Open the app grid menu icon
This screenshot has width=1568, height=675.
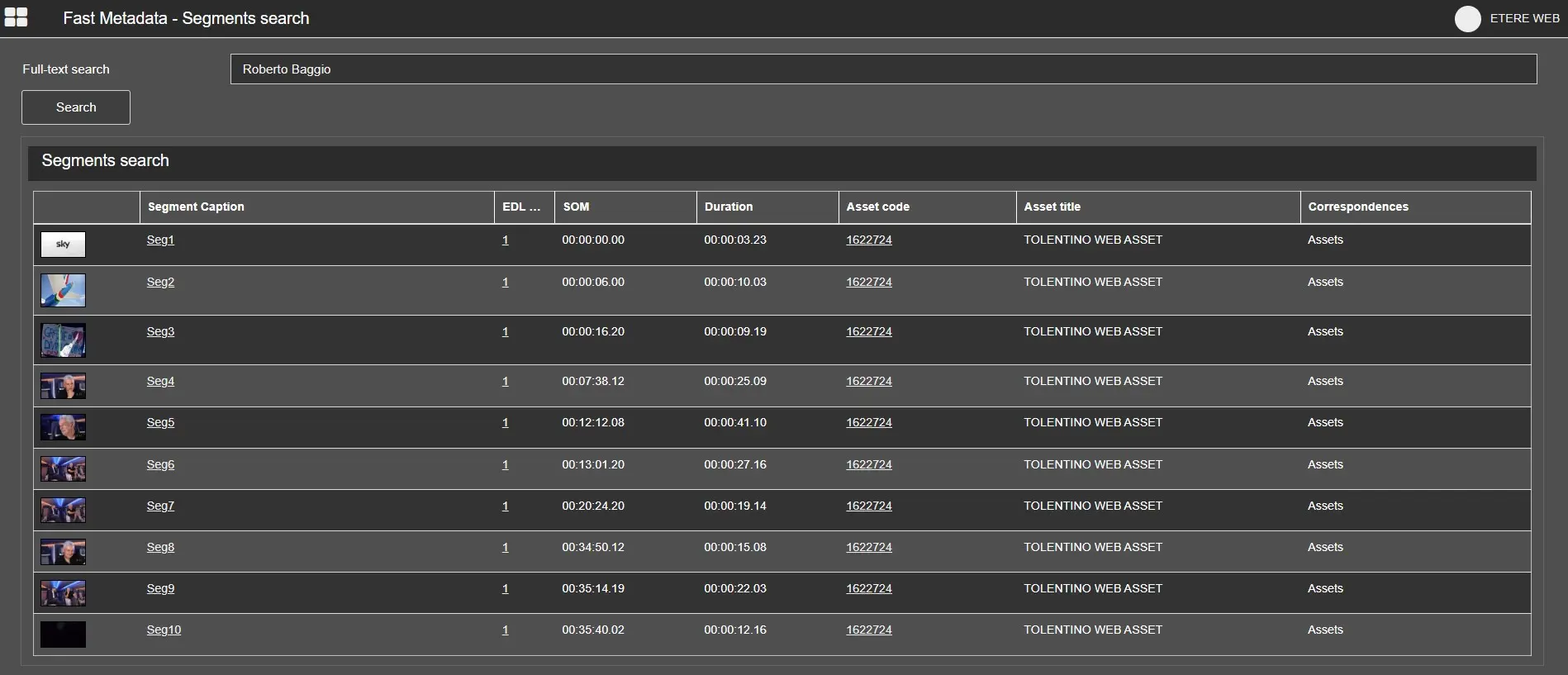coord(16,17)
